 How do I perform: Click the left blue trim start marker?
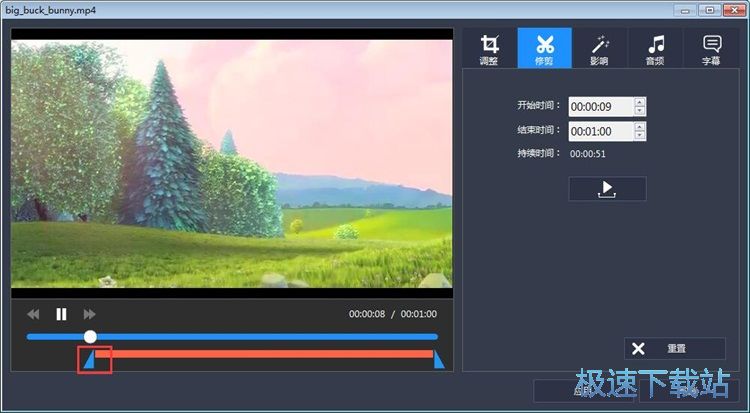click(x=89, y=360)
